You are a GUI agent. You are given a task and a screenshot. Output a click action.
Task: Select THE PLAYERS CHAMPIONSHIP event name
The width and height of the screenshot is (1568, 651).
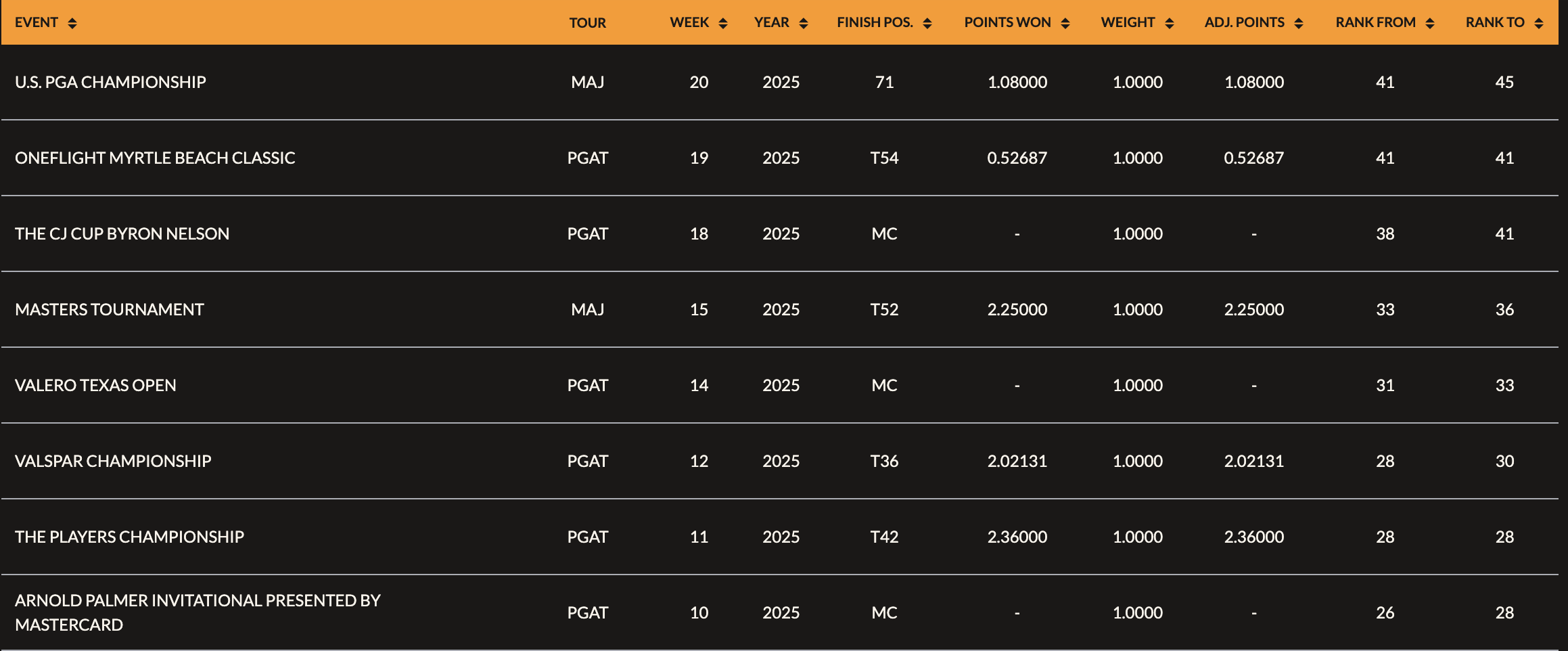click(129, 537)
